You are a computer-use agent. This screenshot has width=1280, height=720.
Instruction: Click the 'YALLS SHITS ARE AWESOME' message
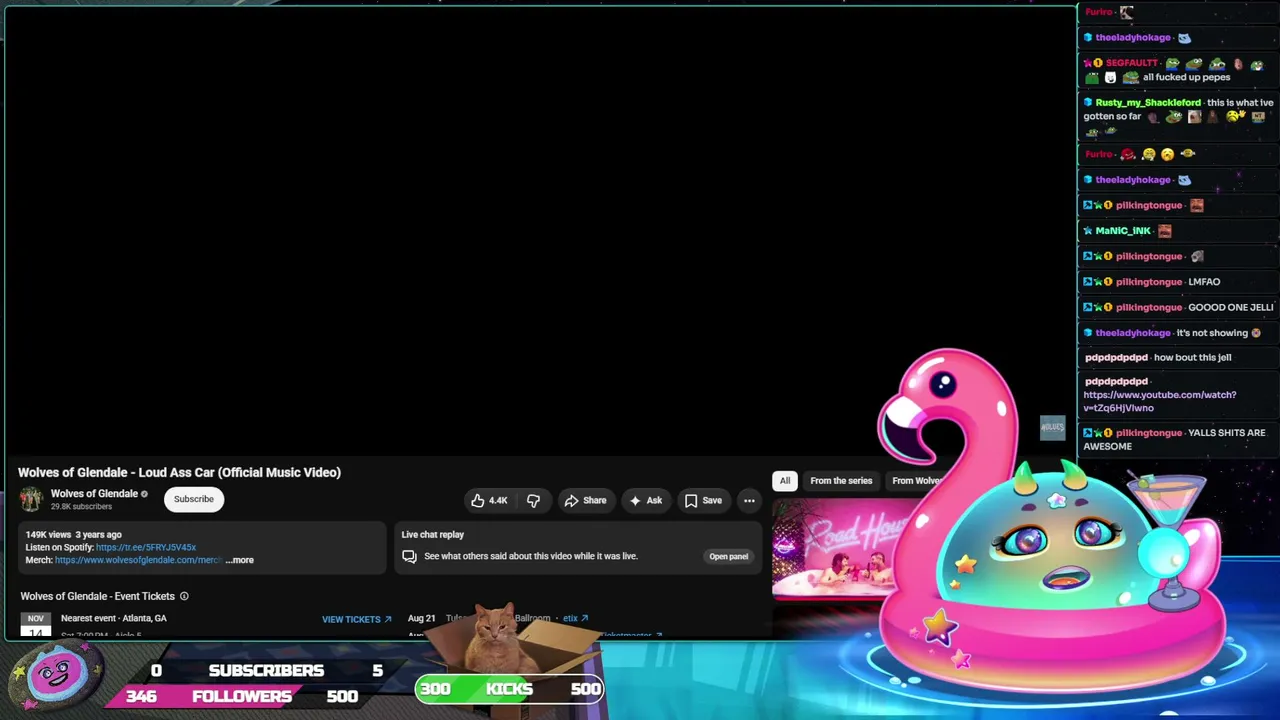[1175, 439]
